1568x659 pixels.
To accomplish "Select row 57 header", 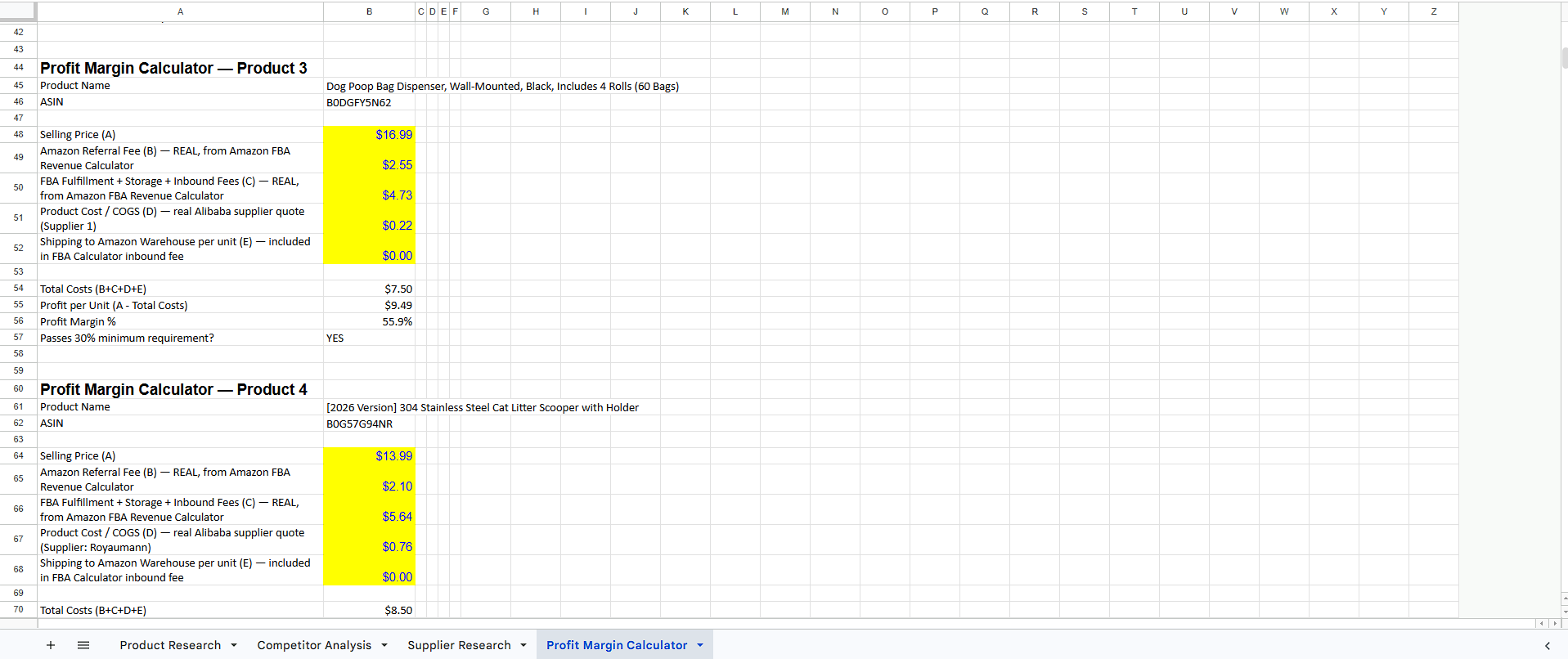I will pos(18,337).
